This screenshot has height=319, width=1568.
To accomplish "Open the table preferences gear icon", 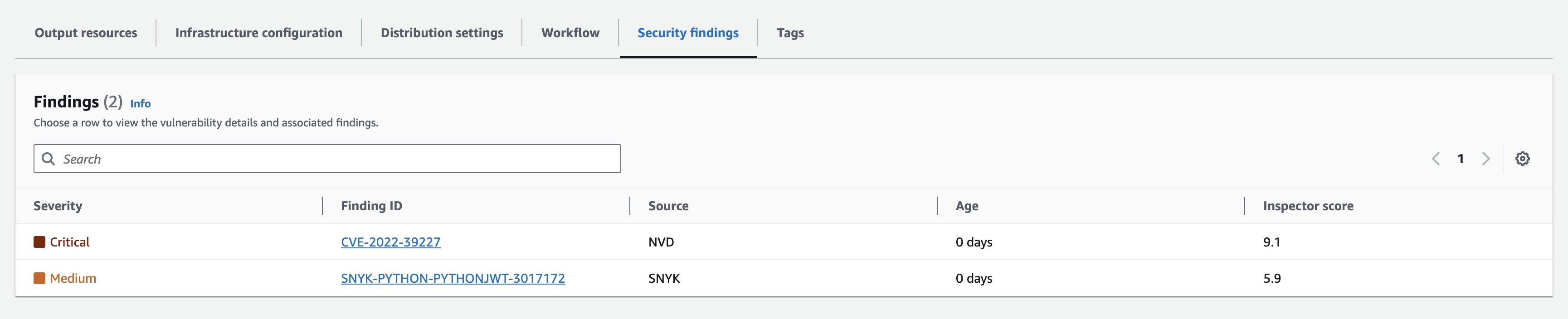I will point(1523,158).
